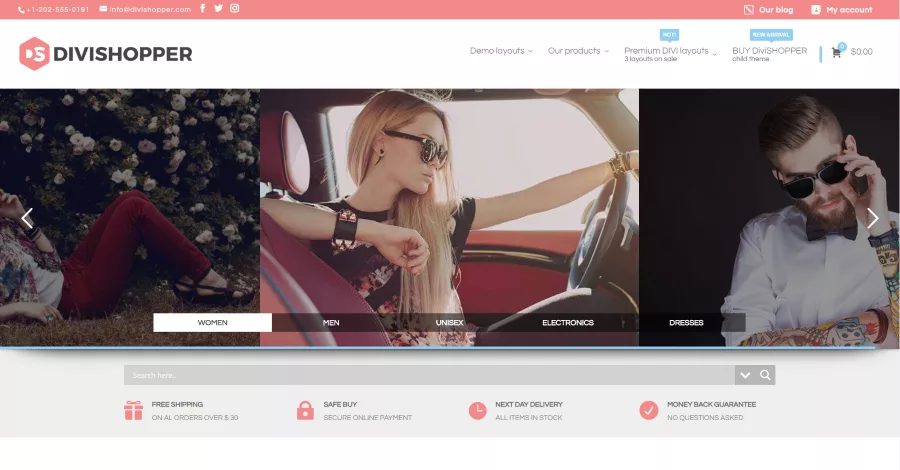
Task: Click the FREE SHIPPING text
Action: click(177, 405)
